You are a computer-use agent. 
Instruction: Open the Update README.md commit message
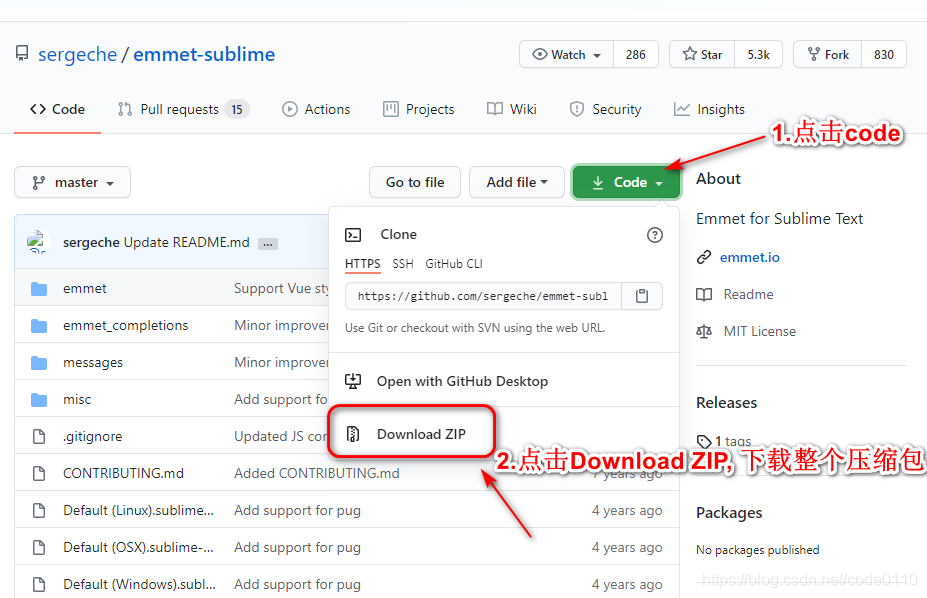186,242
